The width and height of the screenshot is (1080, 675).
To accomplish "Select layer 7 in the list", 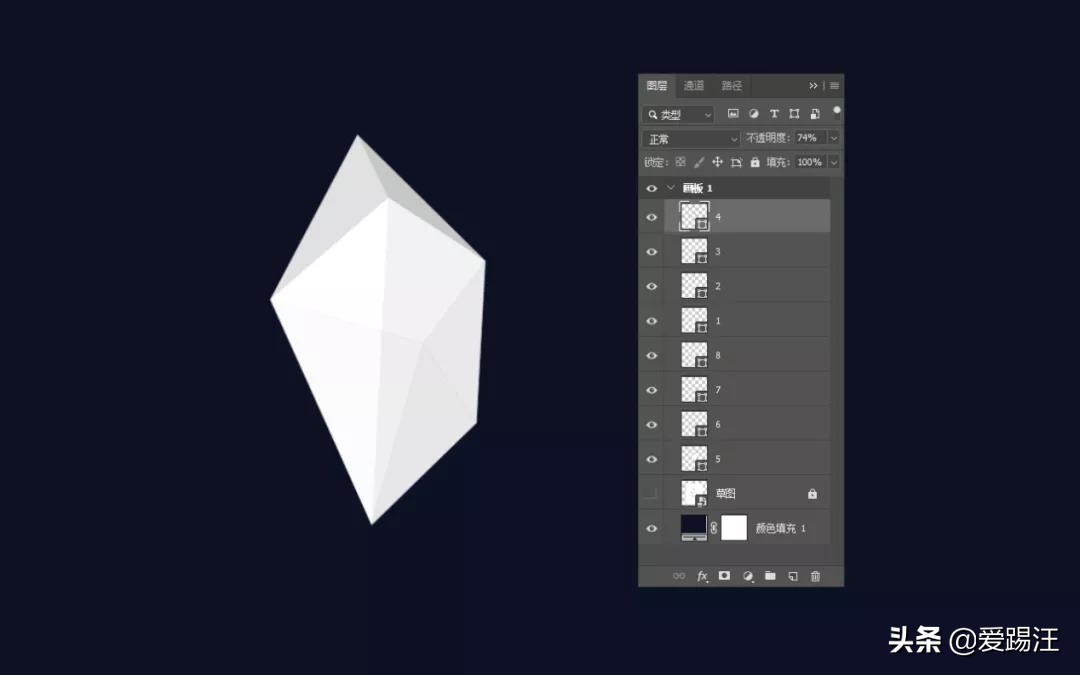I will point(747,390).
